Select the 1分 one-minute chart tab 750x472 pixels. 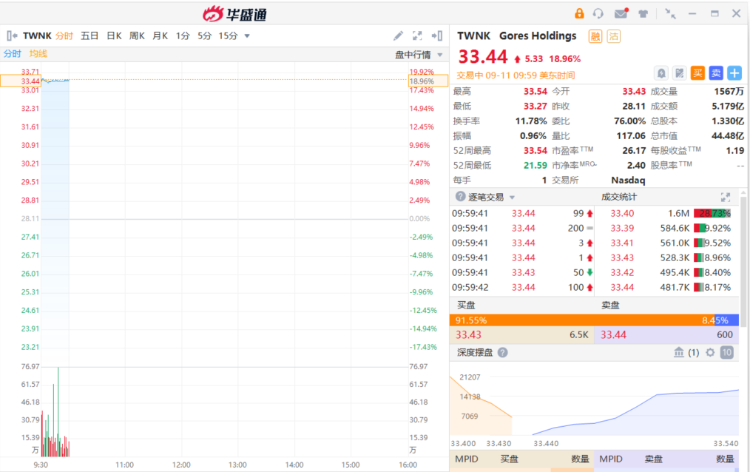183,36
